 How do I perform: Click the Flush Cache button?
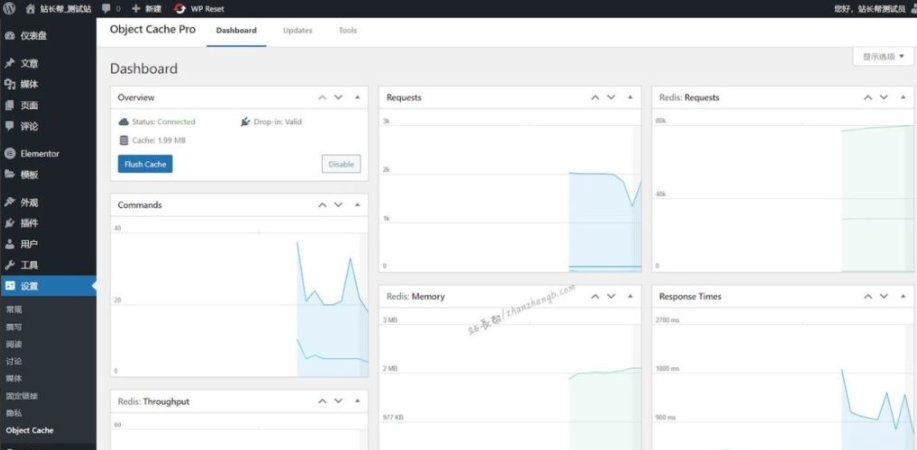pos(145,164)
